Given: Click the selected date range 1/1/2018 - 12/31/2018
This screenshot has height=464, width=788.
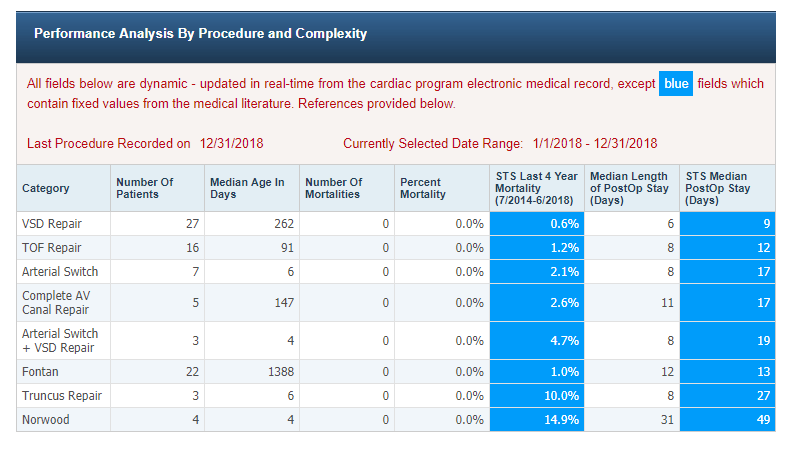Looking at the screenshot, I should (593, 144).
